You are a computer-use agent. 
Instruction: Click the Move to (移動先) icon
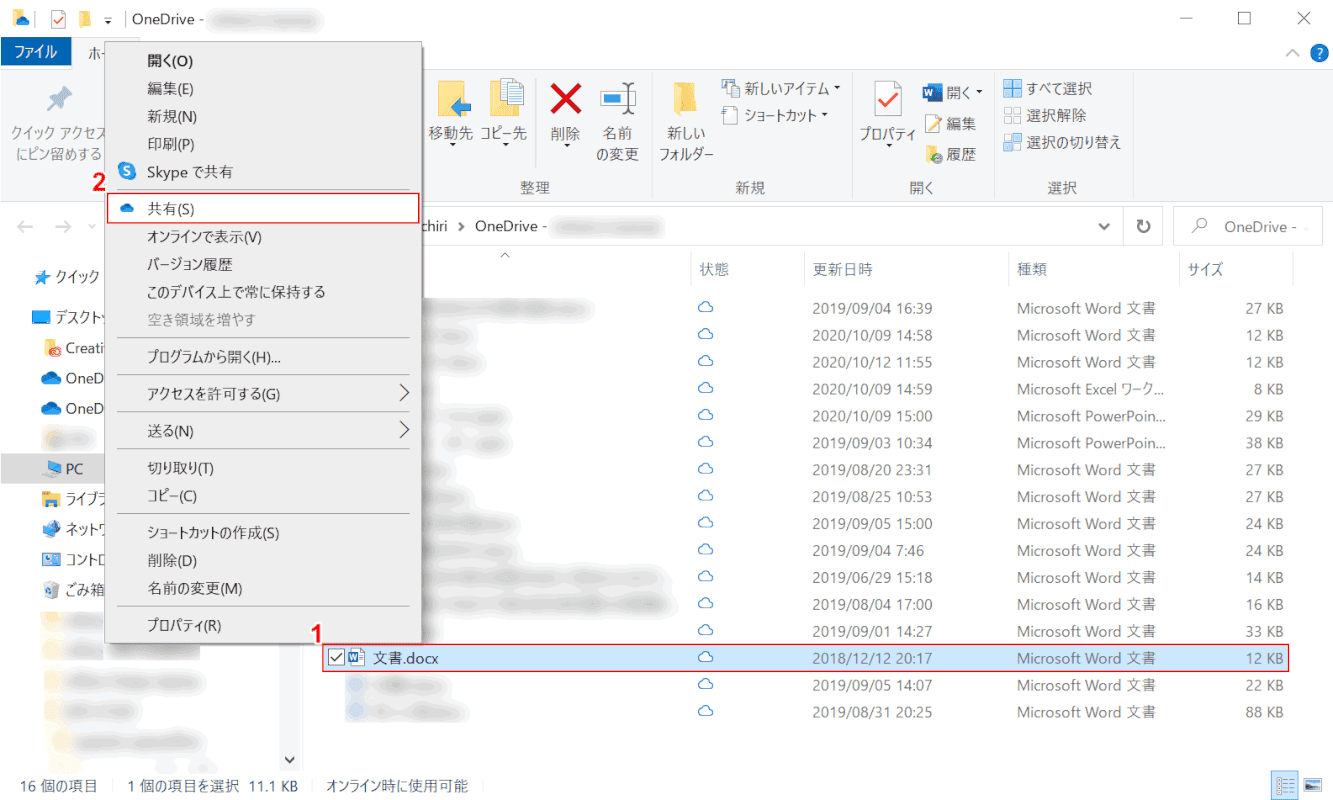pos(454,98)
